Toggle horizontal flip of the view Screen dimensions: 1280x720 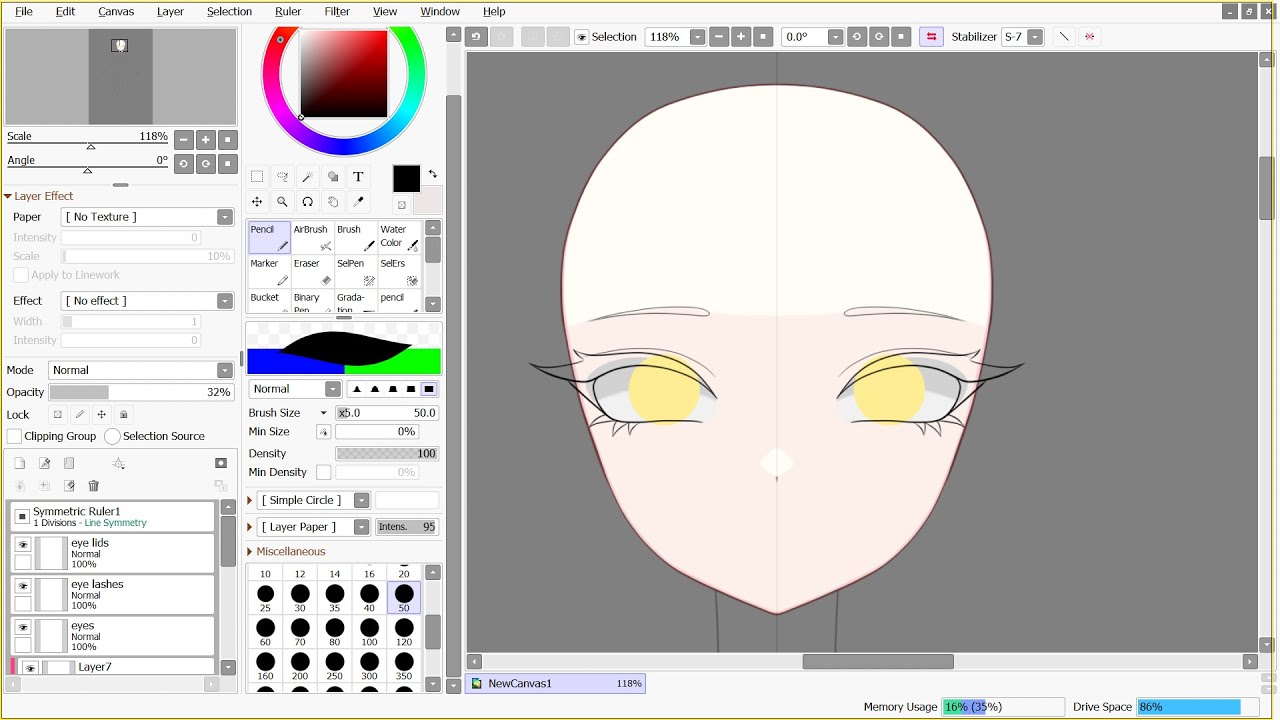(x=931, y=36)
